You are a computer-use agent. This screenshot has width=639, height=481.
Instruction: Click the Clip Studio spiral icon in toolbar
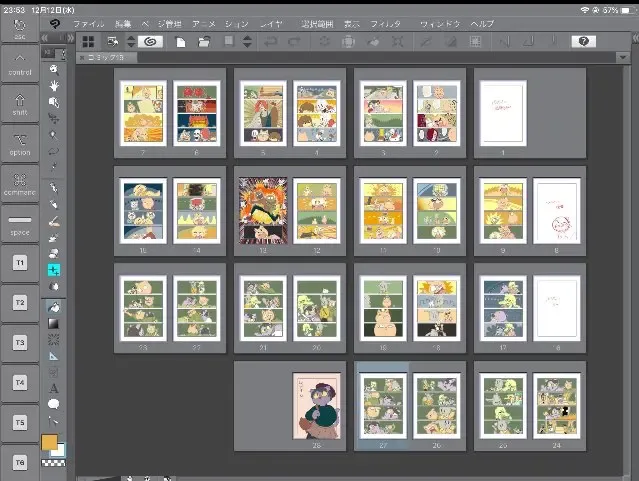150,42
